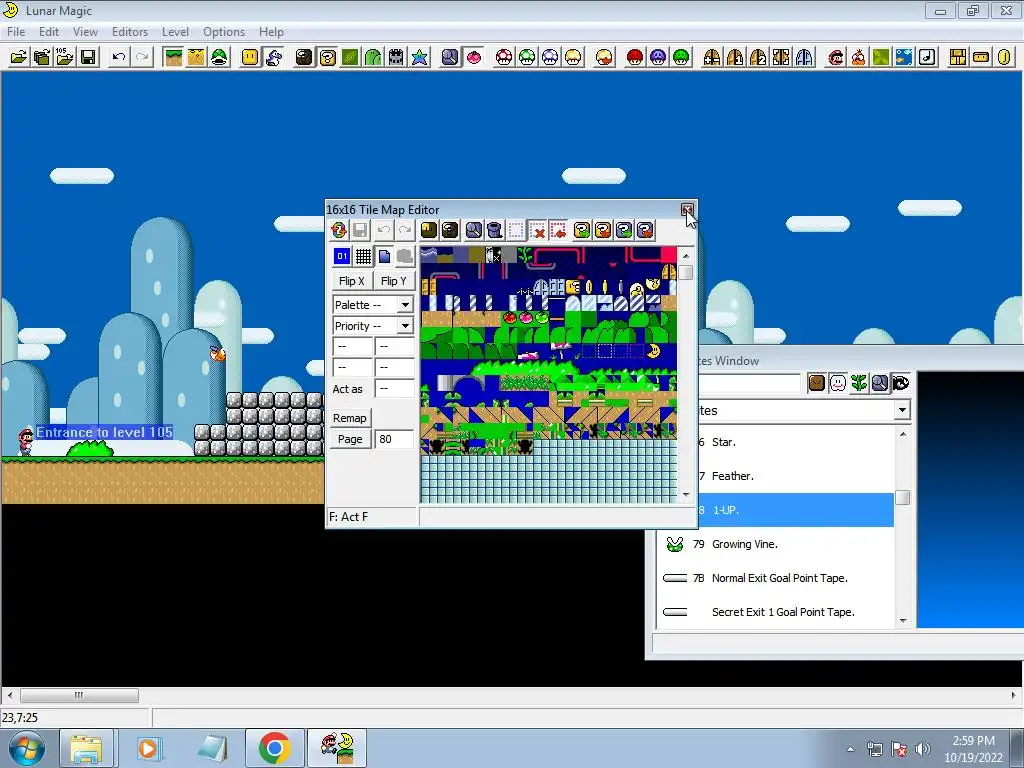This screenshot has width=1024, height=768.
Task: Click the door with plus-minus icon
Action: tap(712, 57)
